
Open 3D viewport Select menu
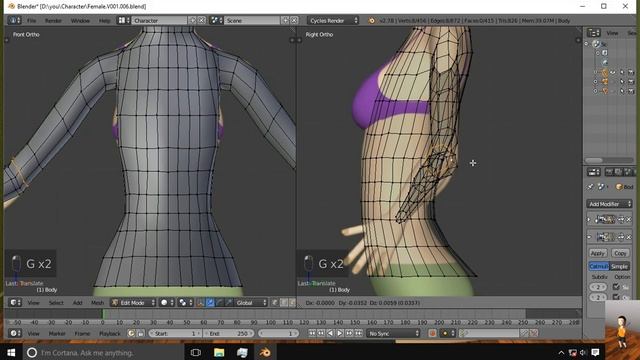(56, 302)
